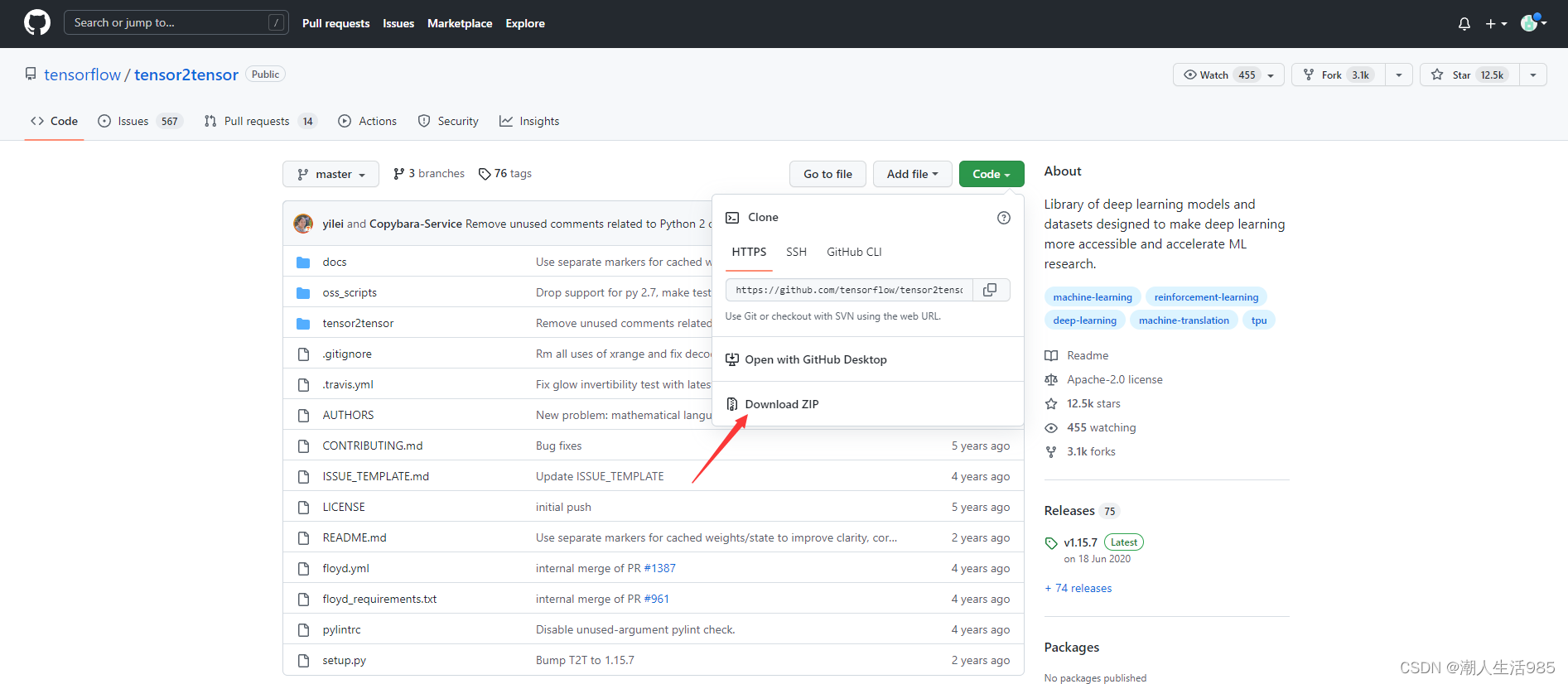Viewport: 1568px width, 684px height.
Task: Click yilei's commit author avatar
Action: [303, 224]
